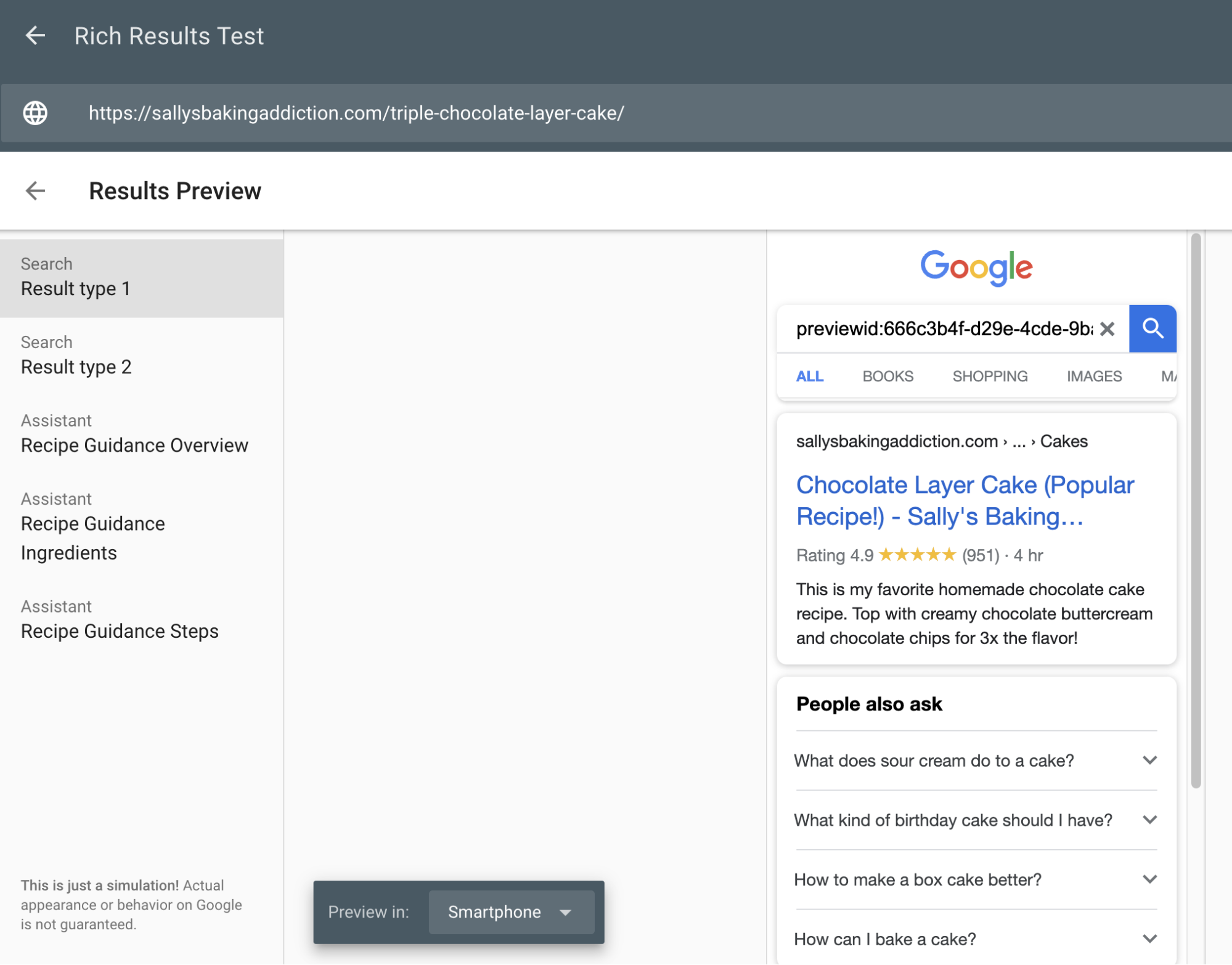Open the IMAGES search tab

tap(1094, 376)
